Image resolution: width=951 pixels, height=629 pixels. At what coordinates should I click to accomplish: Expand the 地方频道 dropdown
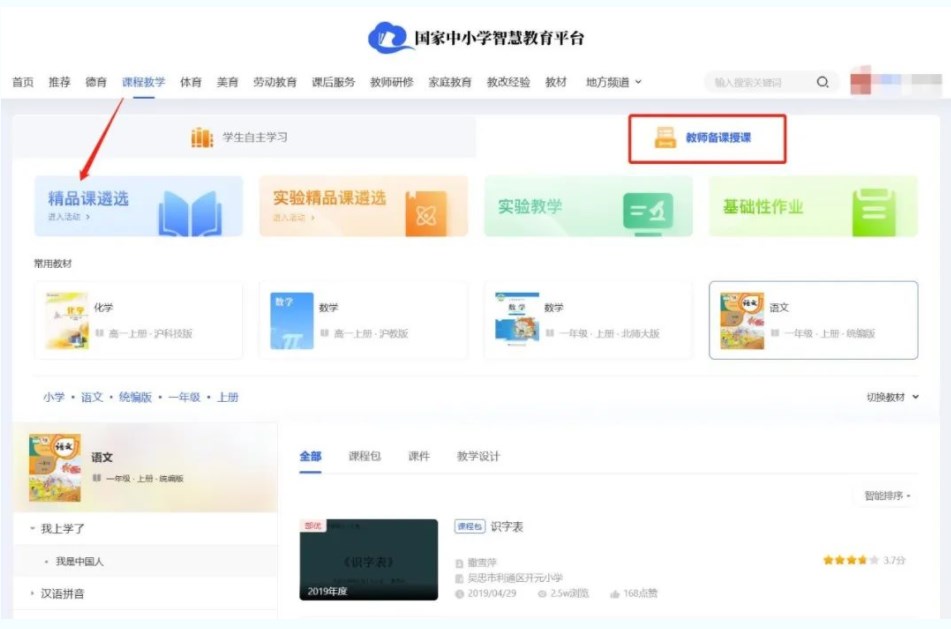tap(613, 82)
